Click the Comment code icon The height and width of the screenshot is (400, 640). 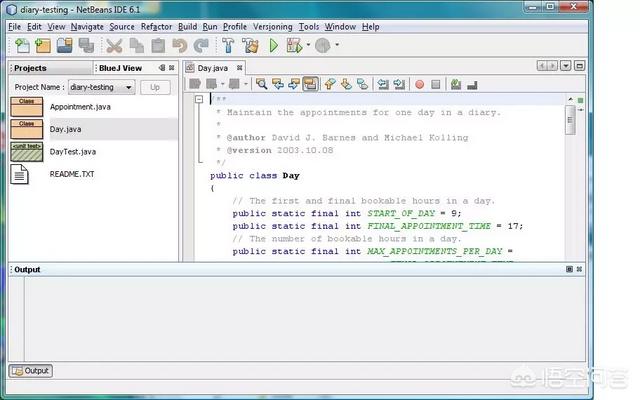pyautogui.click(x=456, y=84)
